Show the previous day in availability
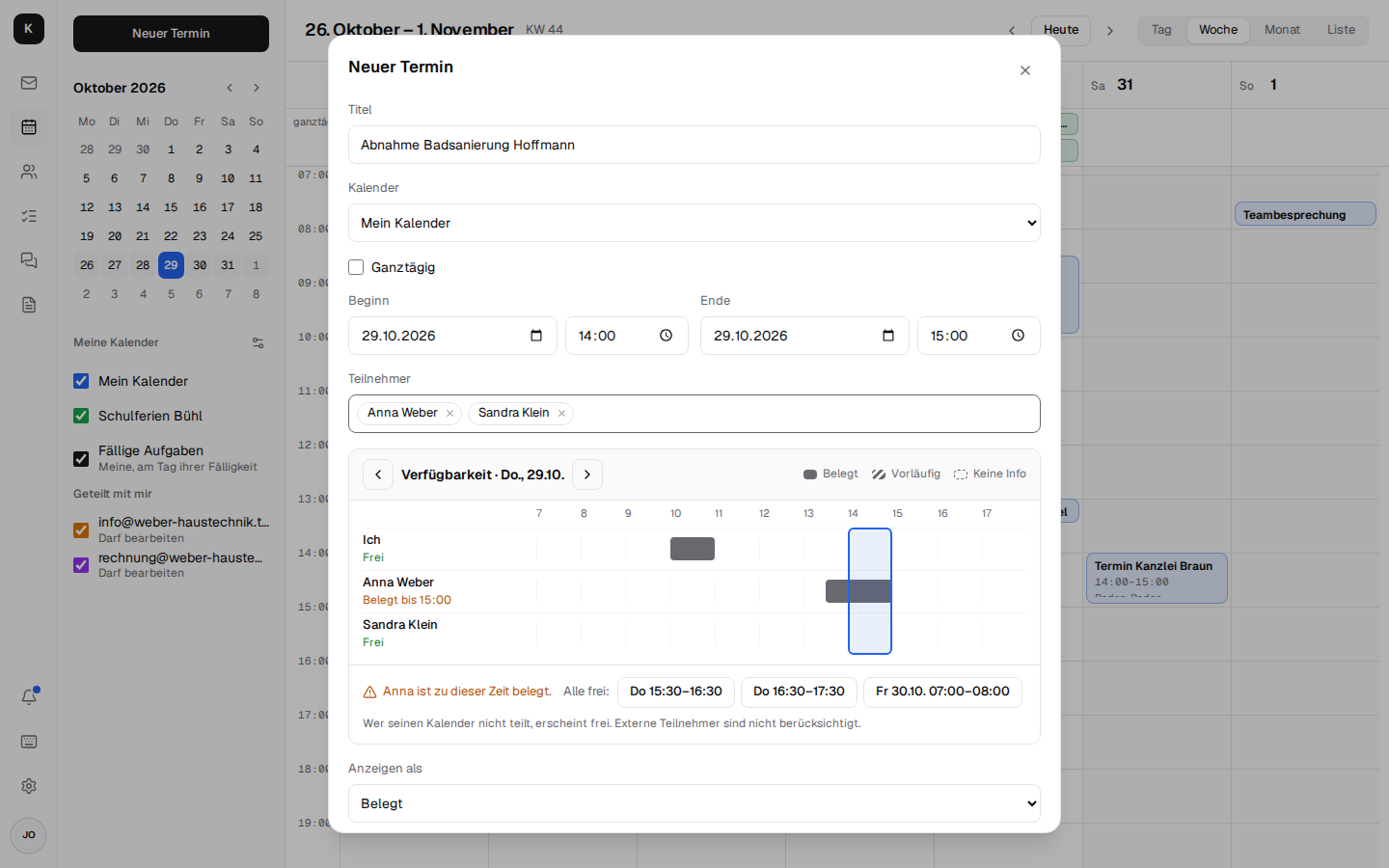 tap(378, 475)
